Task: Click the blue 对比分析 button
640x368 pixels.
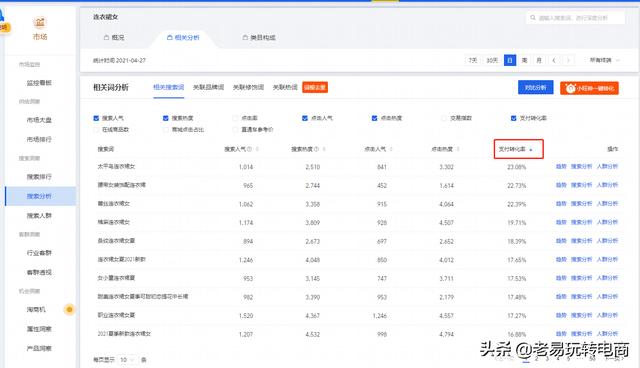Action: [536, 87]
